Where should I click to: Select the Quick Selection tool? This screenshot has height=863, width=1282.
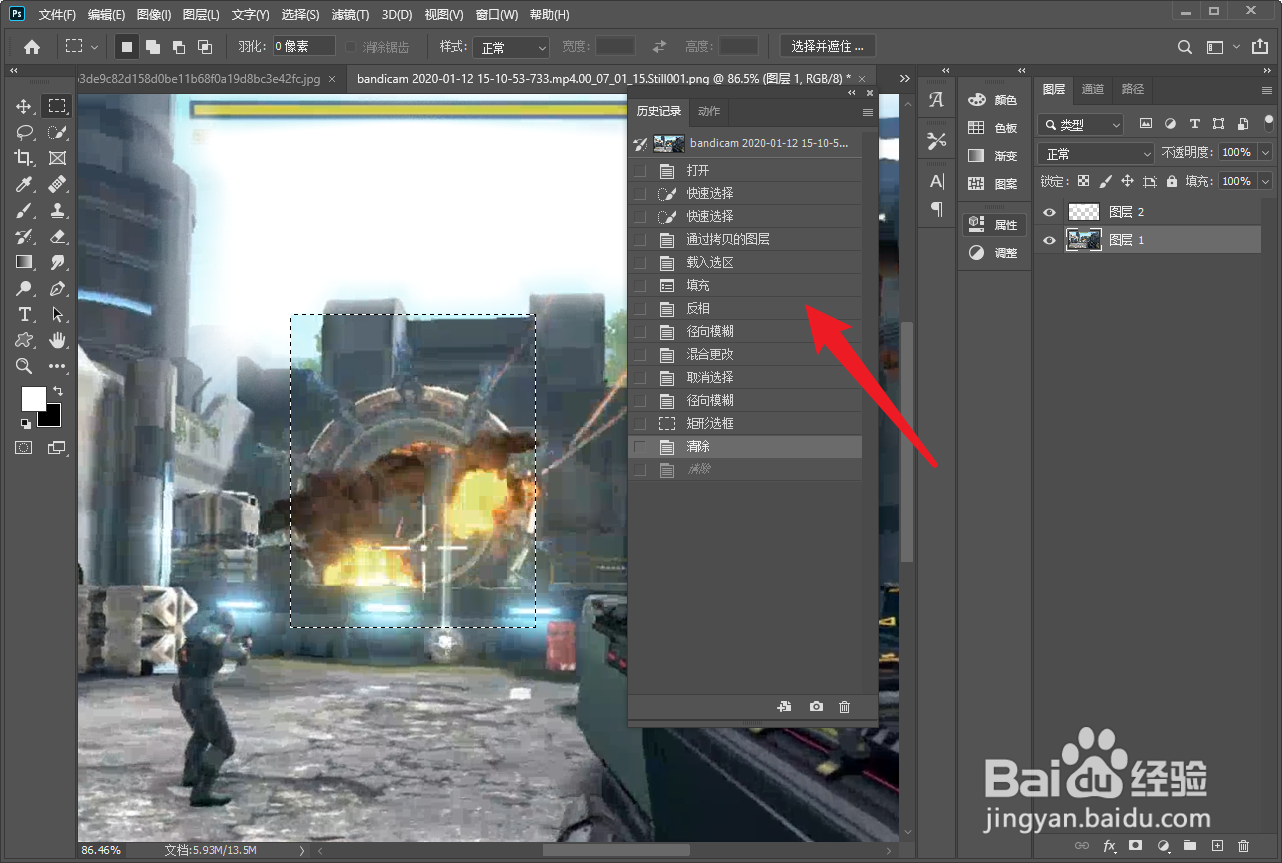pyautogui.click(x=58, y=132)
